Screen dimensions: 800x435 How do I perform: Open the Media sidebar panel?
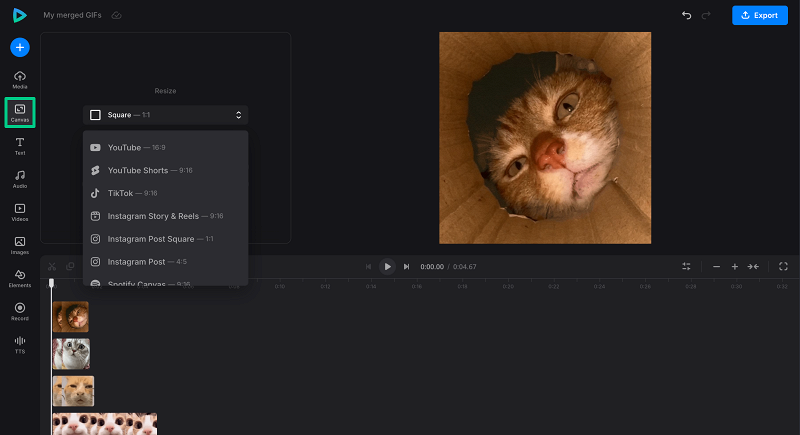(20, 80)
